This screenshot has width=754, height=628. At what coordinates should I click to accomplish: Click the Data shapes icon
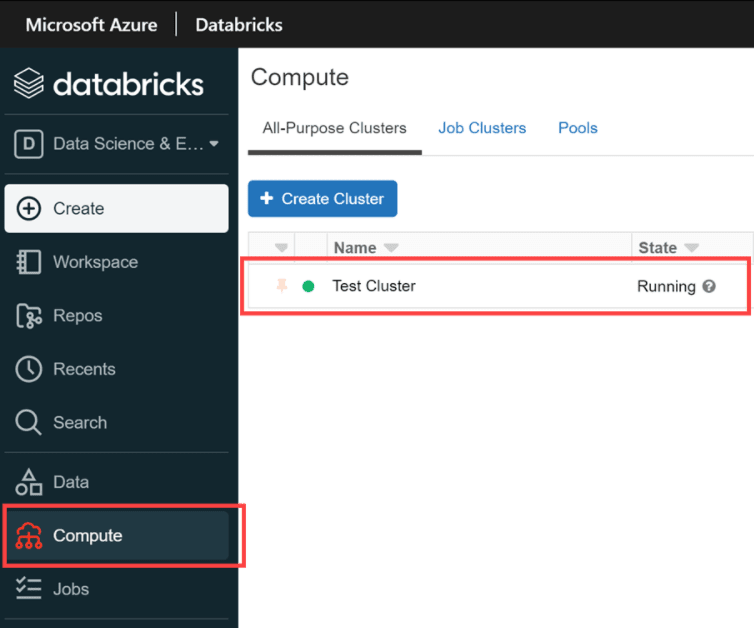pos(29,482)
